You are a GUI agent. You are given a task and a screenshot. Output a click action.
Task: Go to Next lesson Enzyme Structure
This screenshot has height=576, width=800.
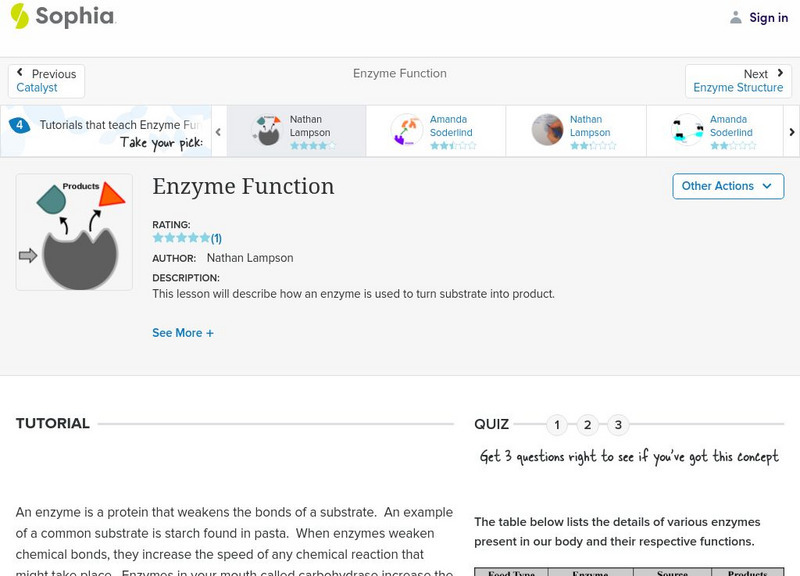pyautogui.click(x=738, y=81)
